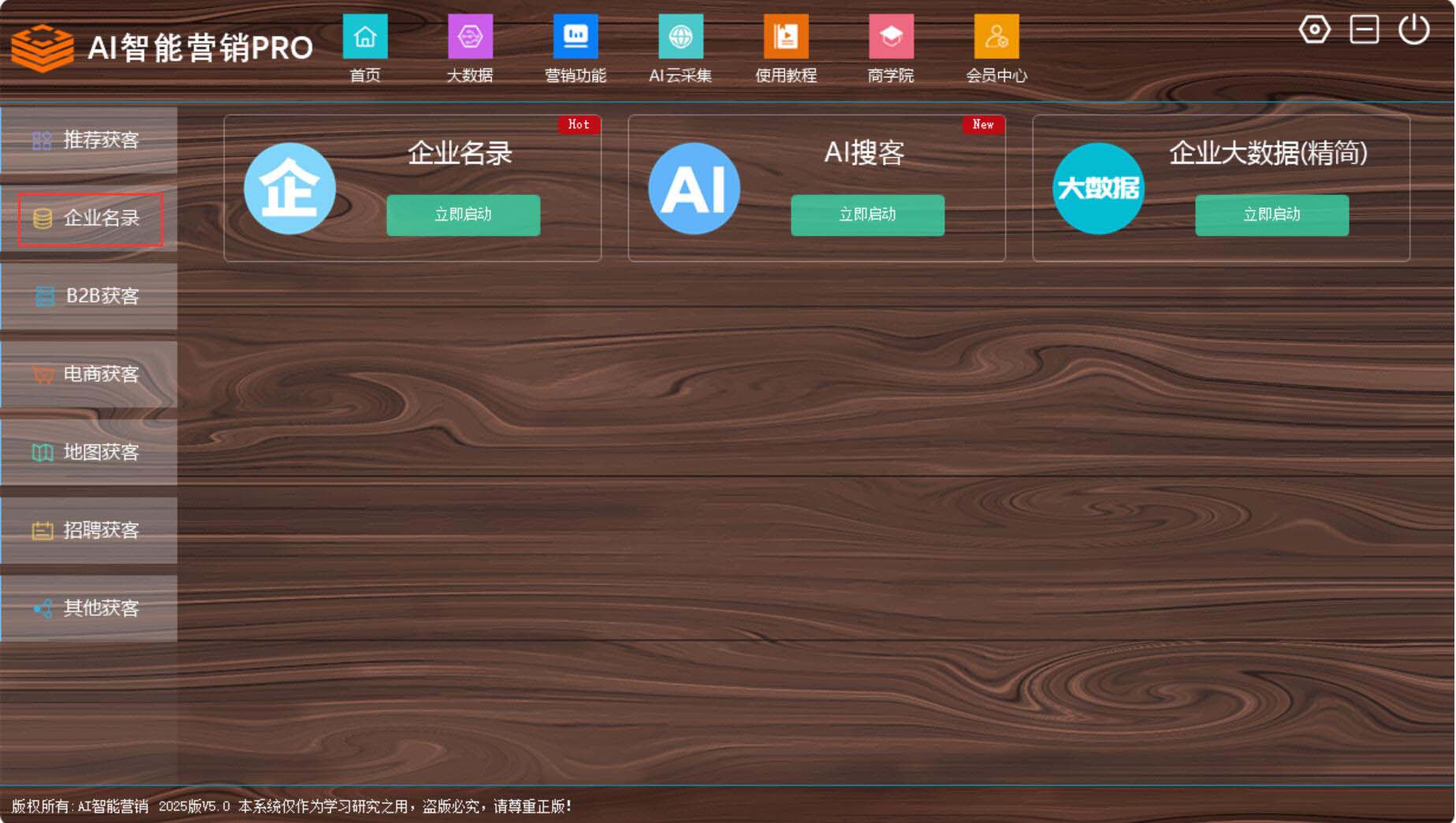Go to 地图获客 in the sidebar

89,452
